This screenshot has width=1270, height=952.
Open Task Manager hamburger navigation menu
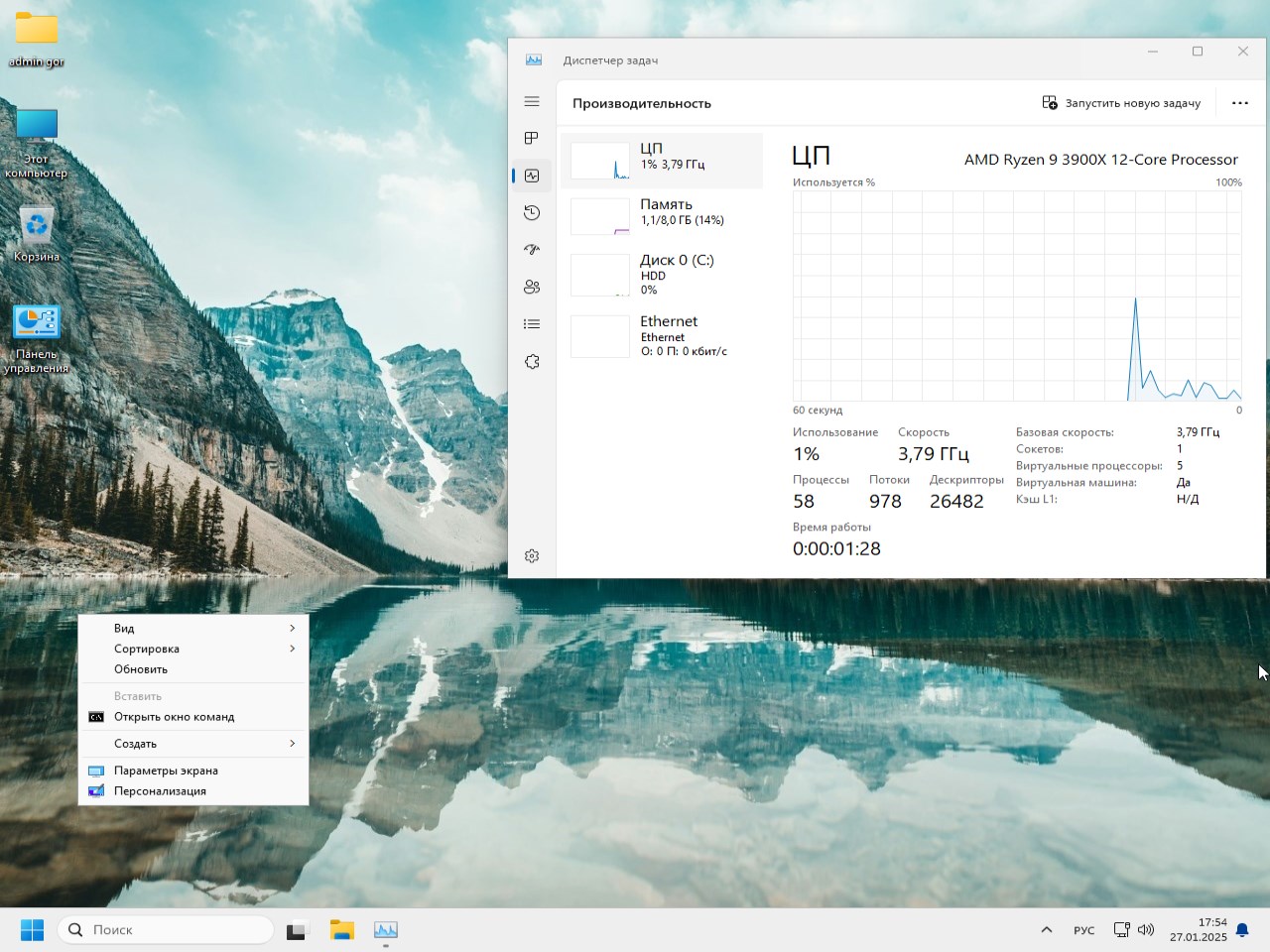[532, 101]
